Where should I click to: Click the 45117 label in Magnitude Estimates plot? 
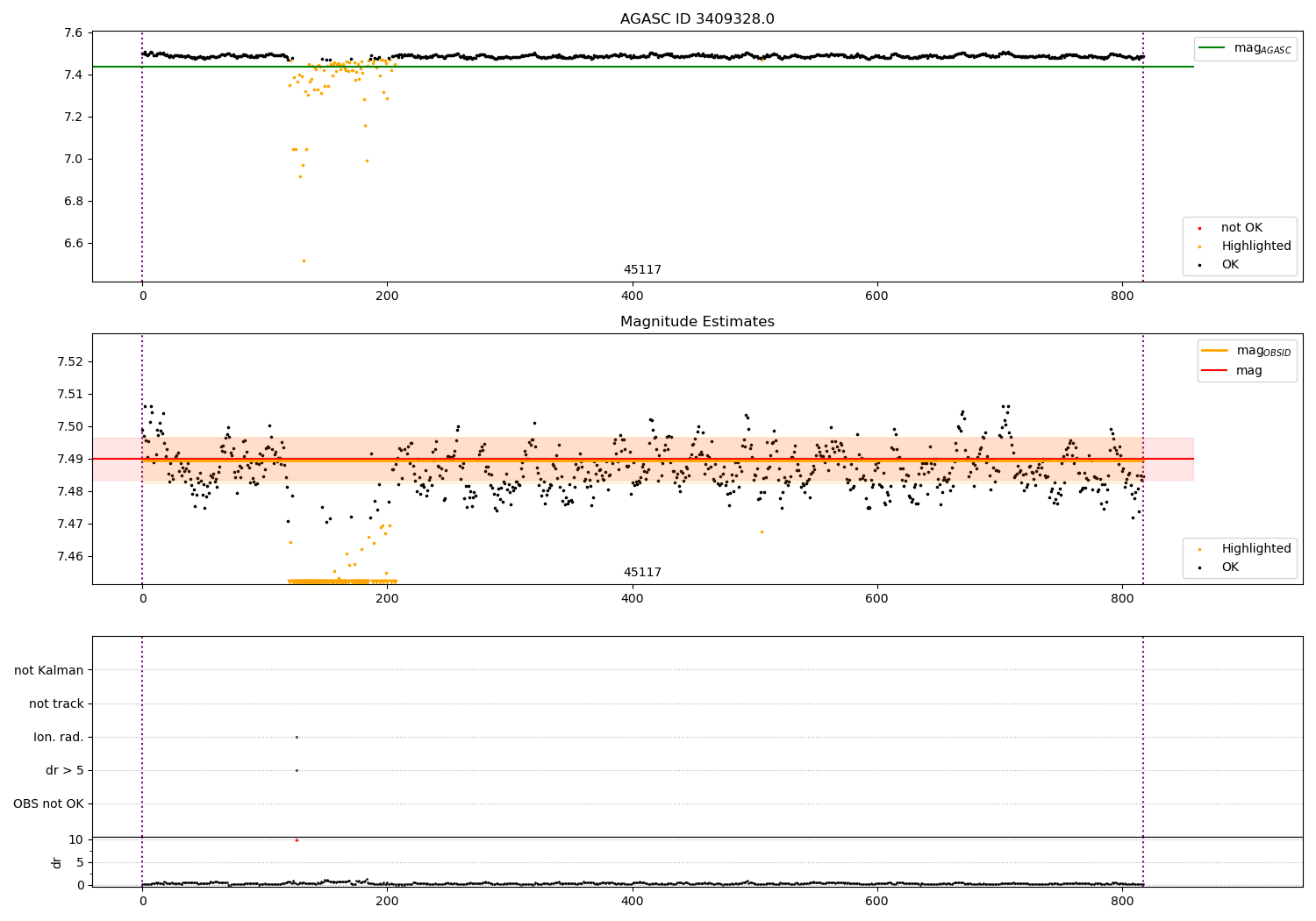[x=642, y=573]
